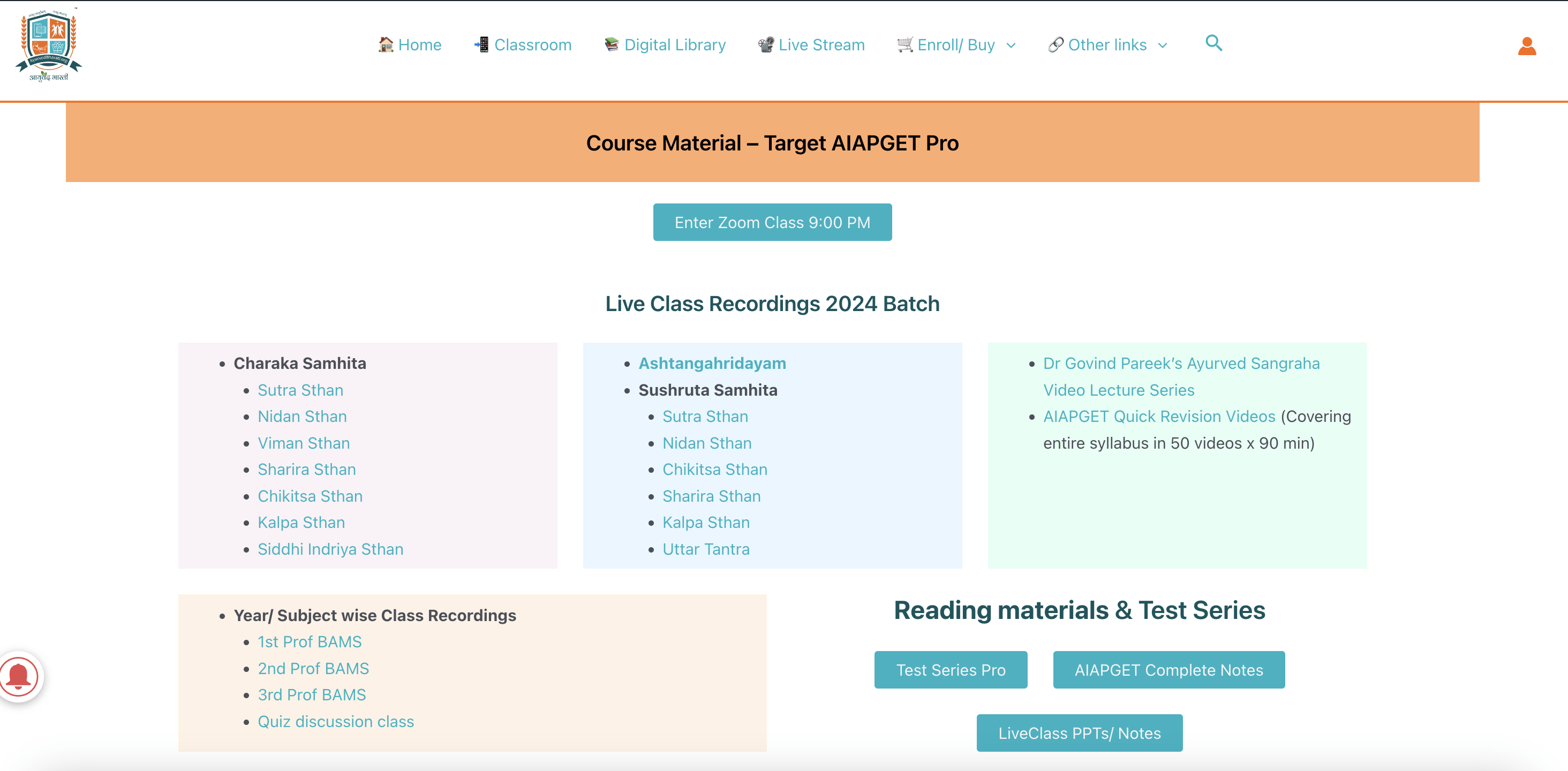
Task: Click the books icon beside Digital Library
Action: click(x=610, y=44)
